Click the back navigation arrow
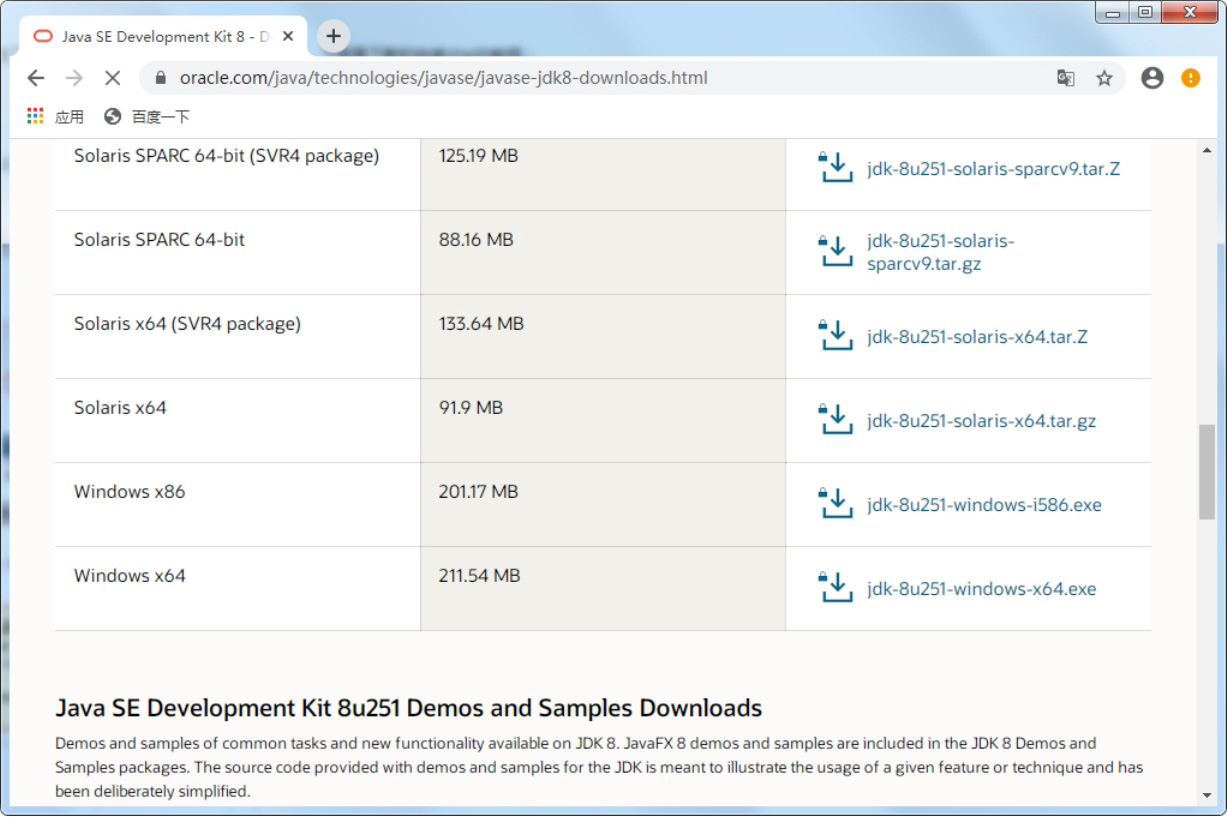This screenshot has height=817, width=1227. click(36, 78)
